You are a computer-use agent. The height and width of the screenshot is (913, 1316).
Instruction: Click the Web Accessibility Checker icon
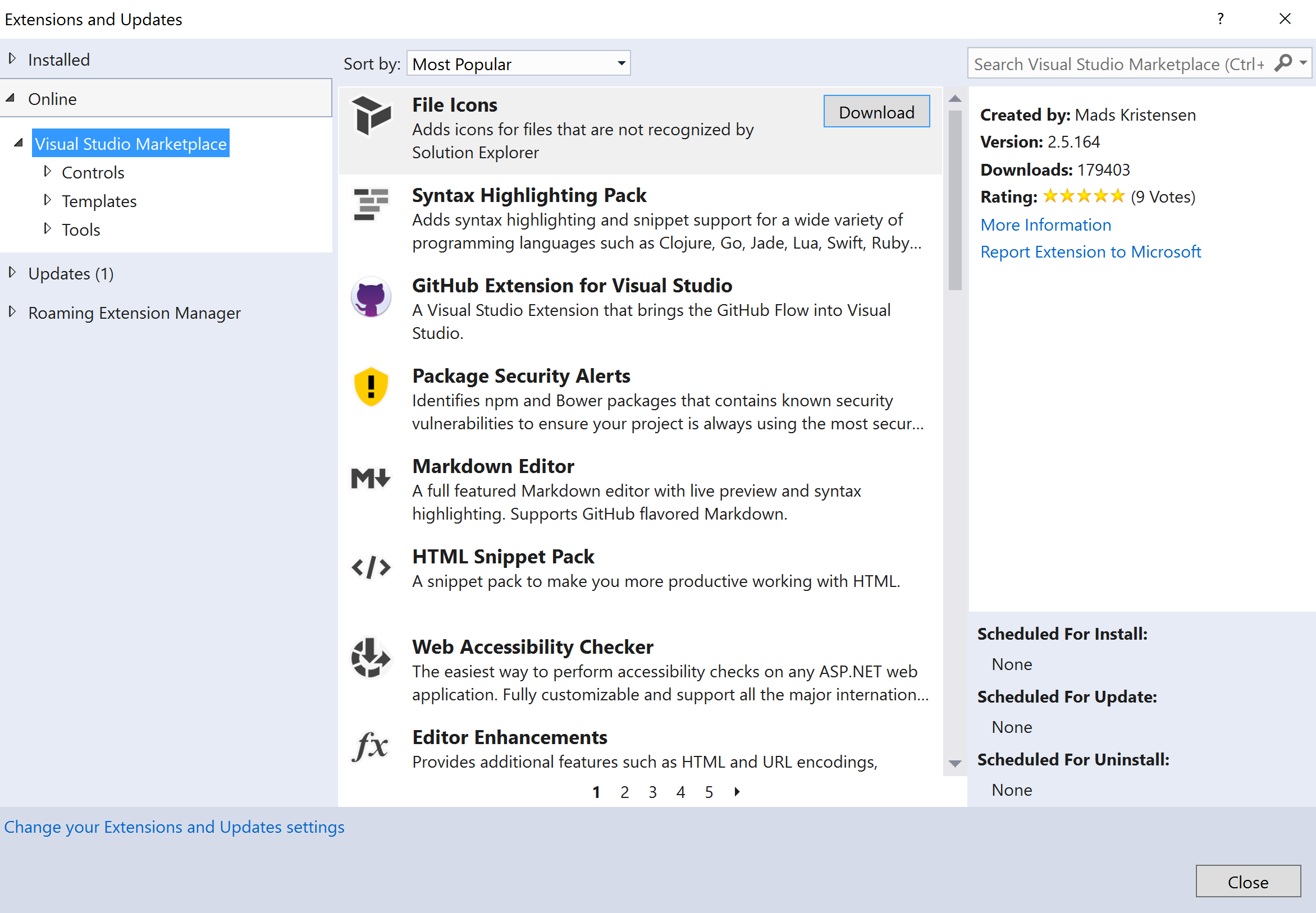click(x=371, y=658)
